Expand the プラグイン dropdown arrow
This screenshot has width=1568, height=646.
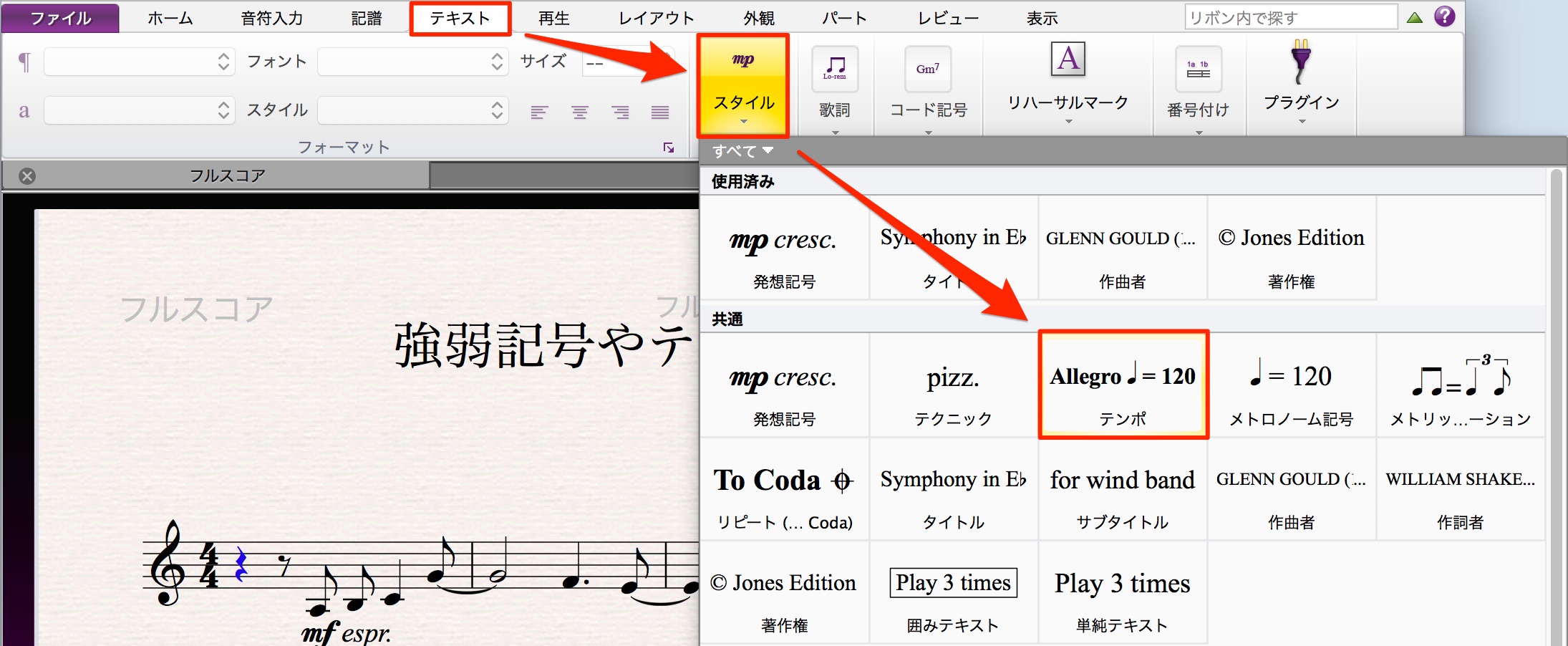[1302, 122]
